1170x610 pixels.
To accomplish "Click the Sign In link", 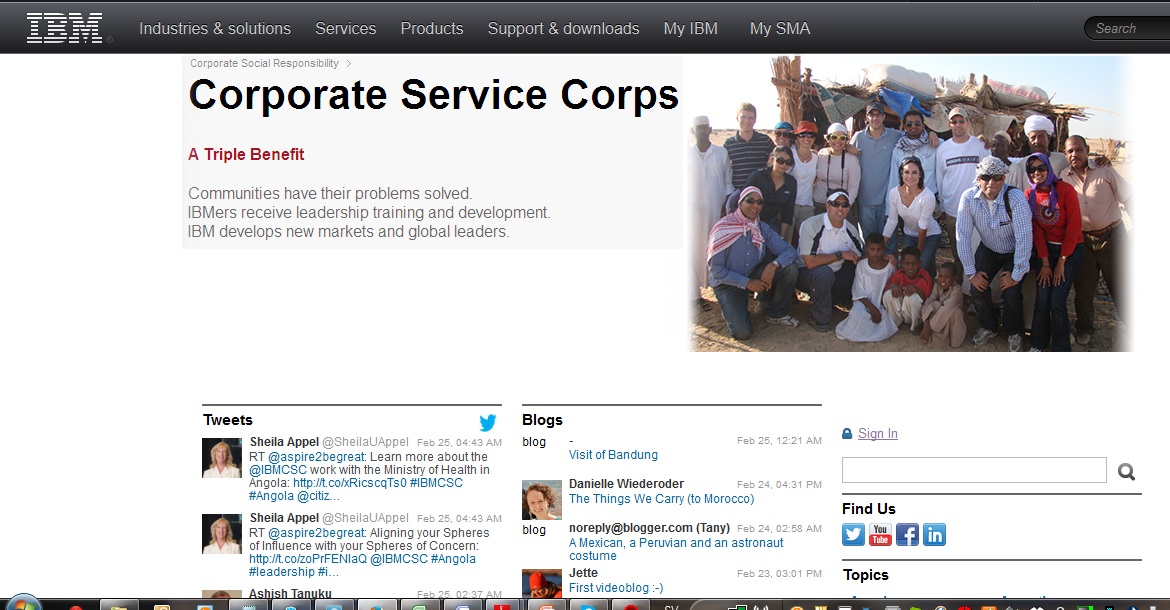I will [x=878, y=434].
